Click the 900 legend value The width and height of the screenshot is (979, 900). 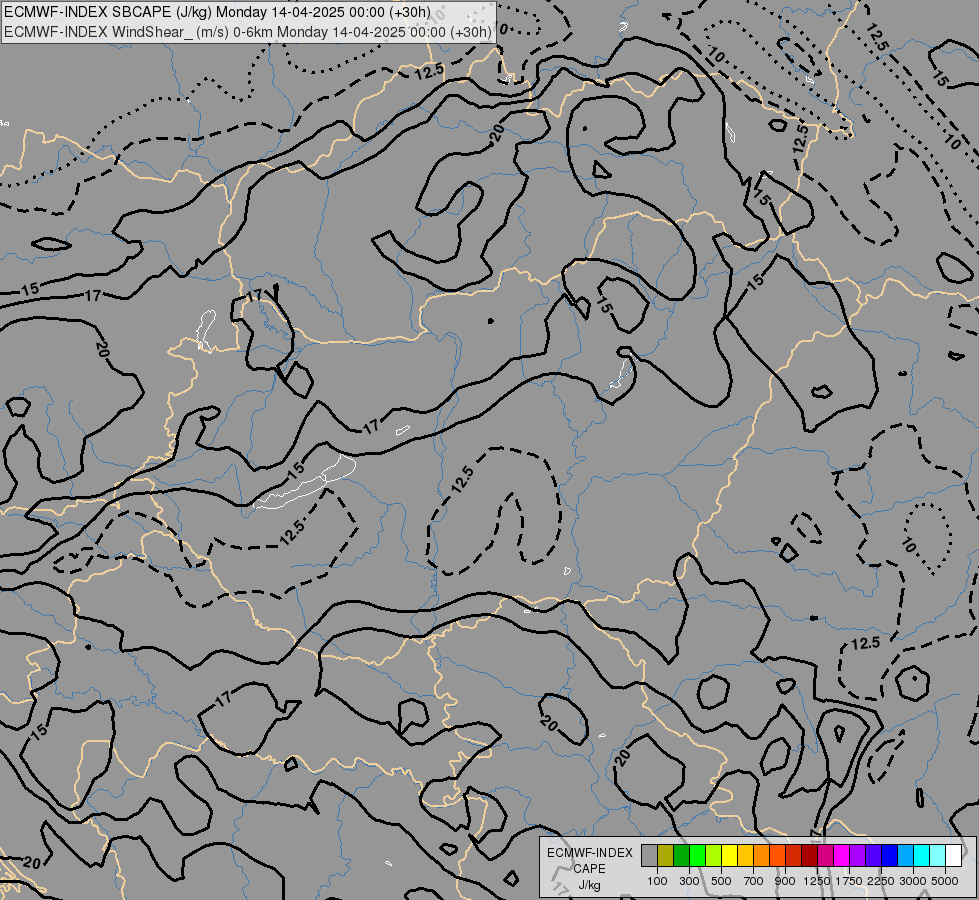coord(785,881)
